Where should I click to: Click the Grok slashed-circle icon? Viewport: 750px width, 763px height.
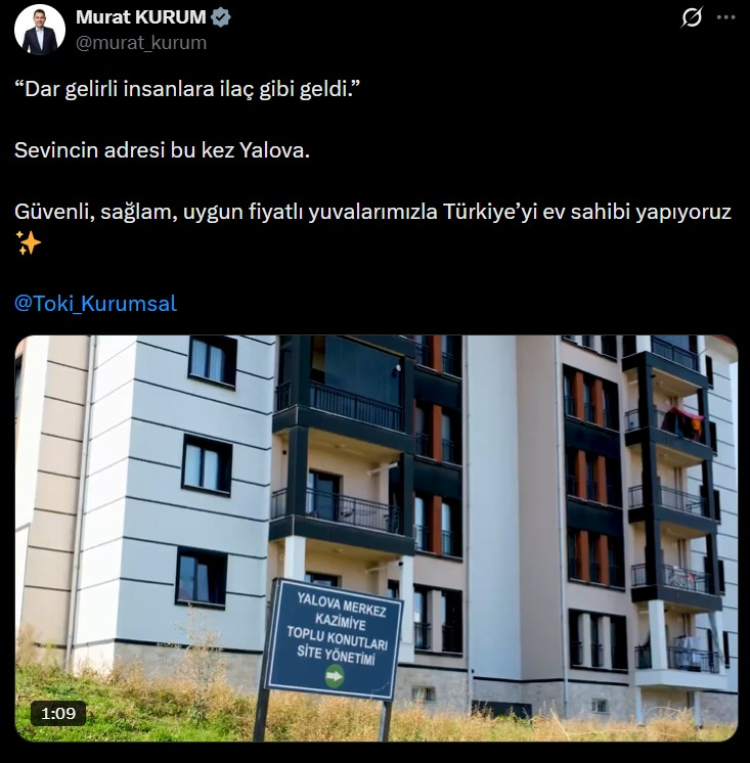(x=691, y=18)
